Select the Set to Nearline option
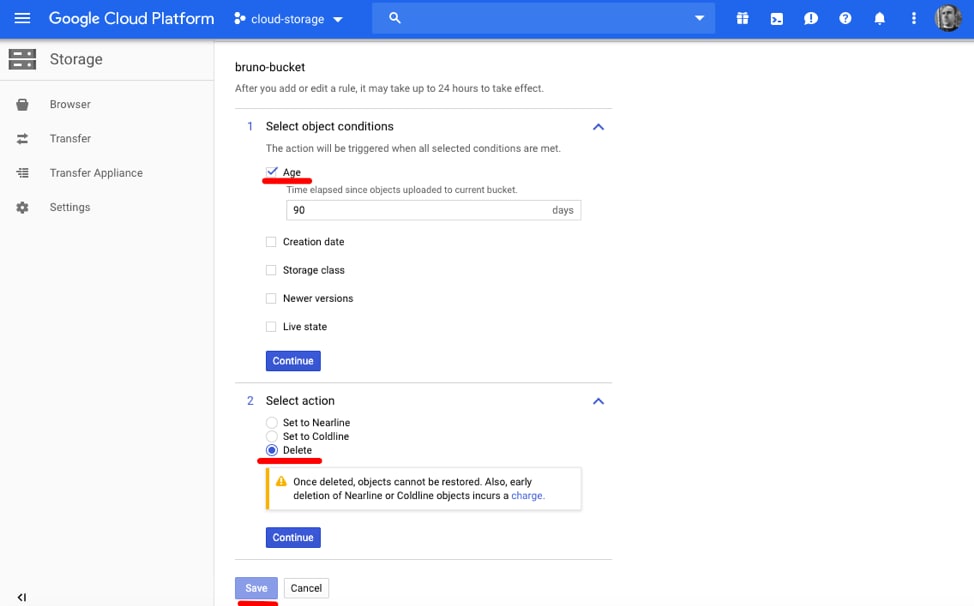Screen dimensions: 974x606 point(272,423)
